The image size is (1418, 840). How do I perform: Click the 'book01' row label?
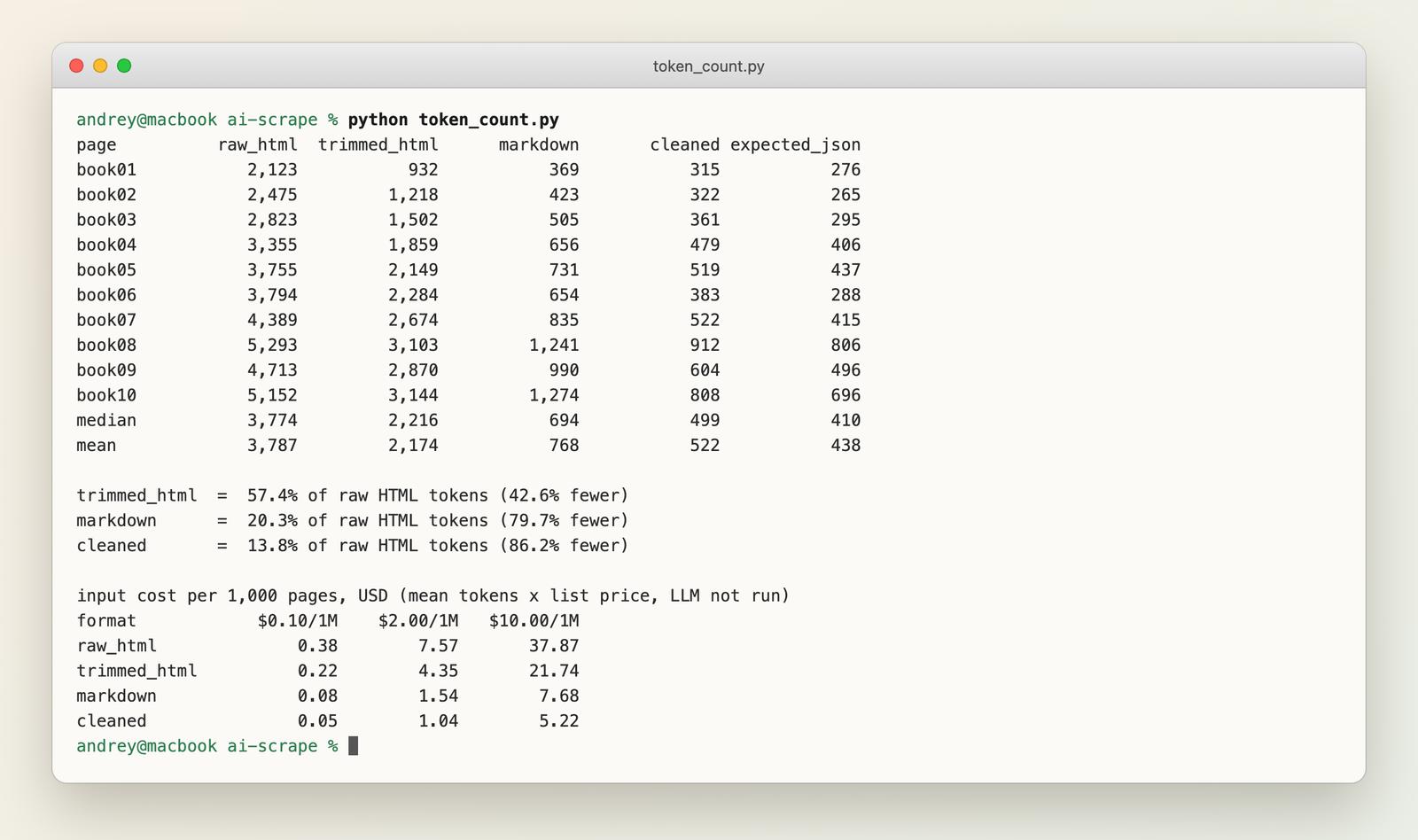point(106,169)
